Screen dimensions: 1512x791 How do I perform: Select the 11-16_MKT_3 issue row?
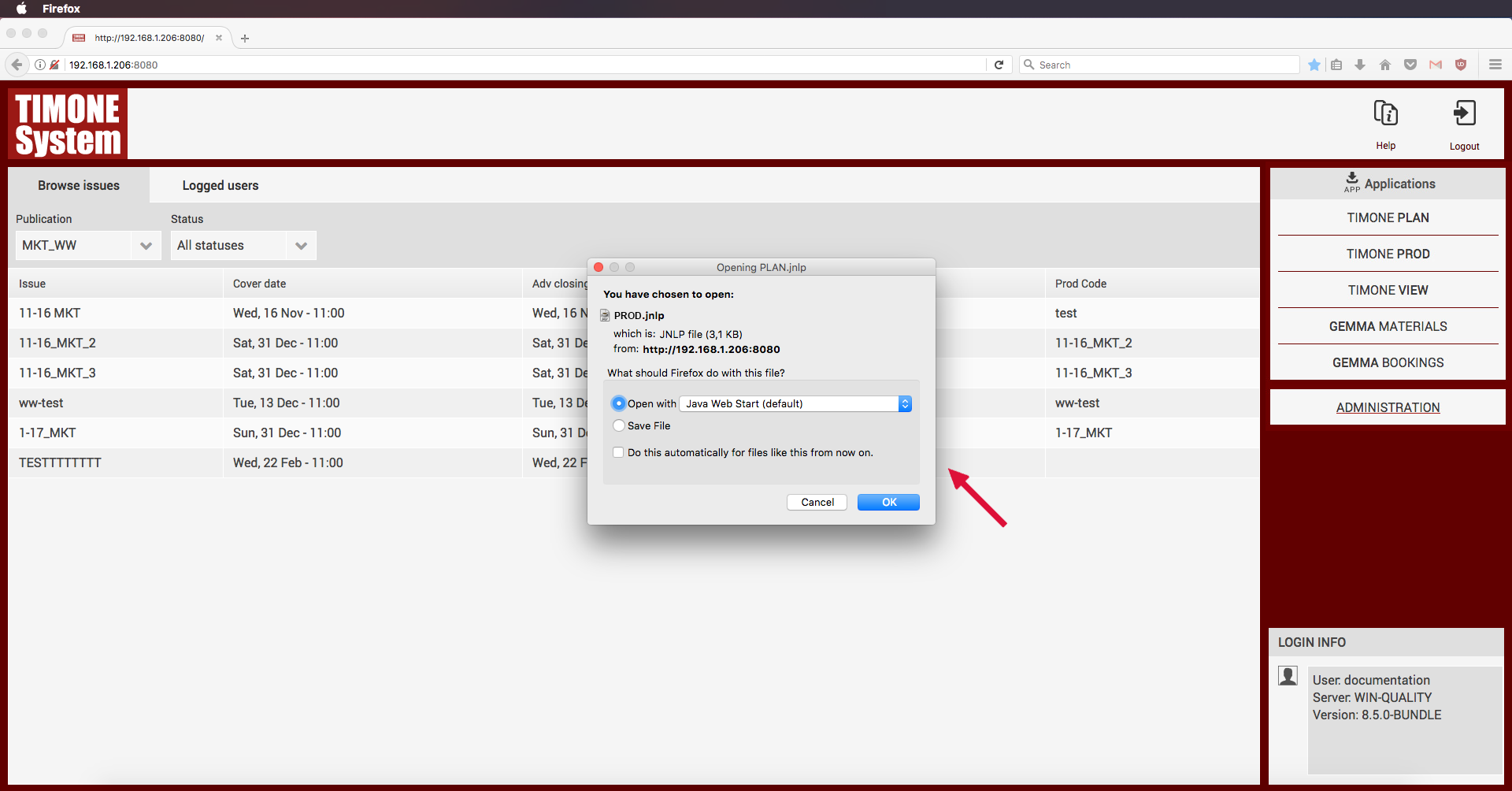click(634, 373)
